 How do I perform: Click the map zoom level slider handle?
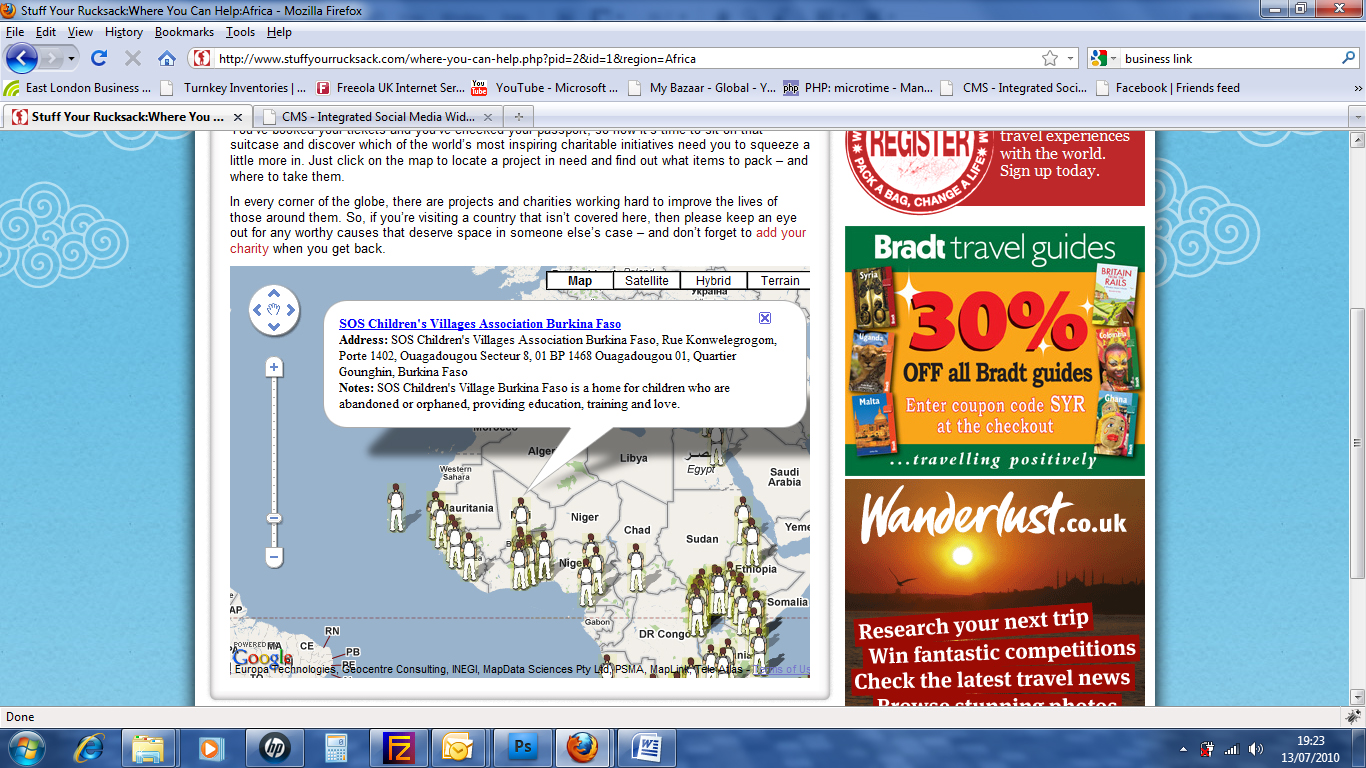(274, 518)
